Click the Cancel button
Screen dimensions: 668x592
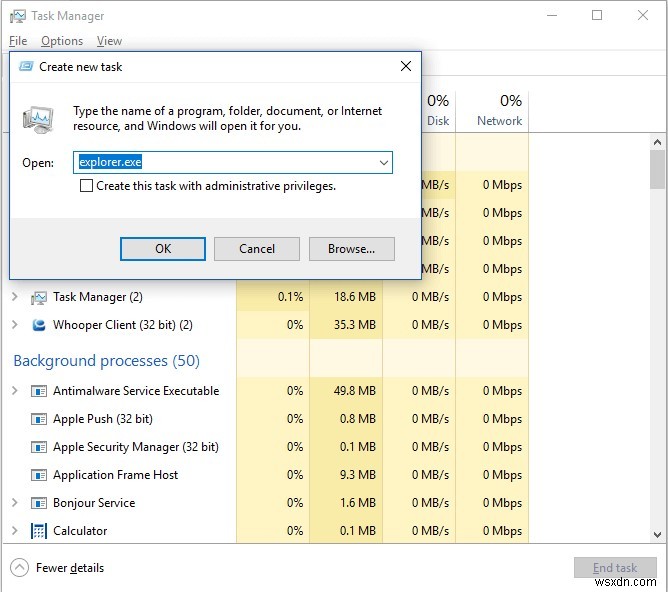click(257, 249)
